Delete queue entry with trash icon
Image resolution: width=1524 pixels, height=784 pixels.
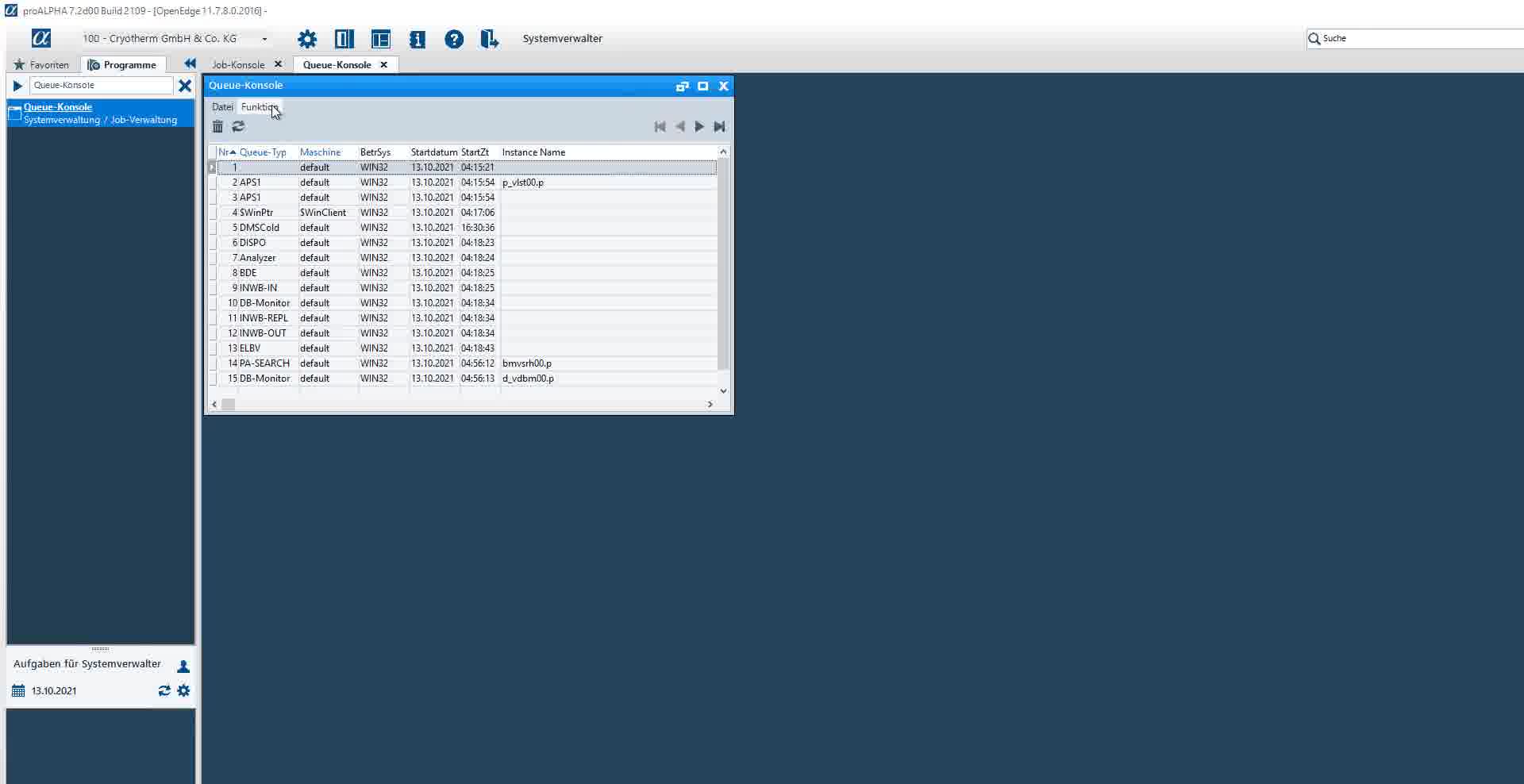(x=217, y=126)
